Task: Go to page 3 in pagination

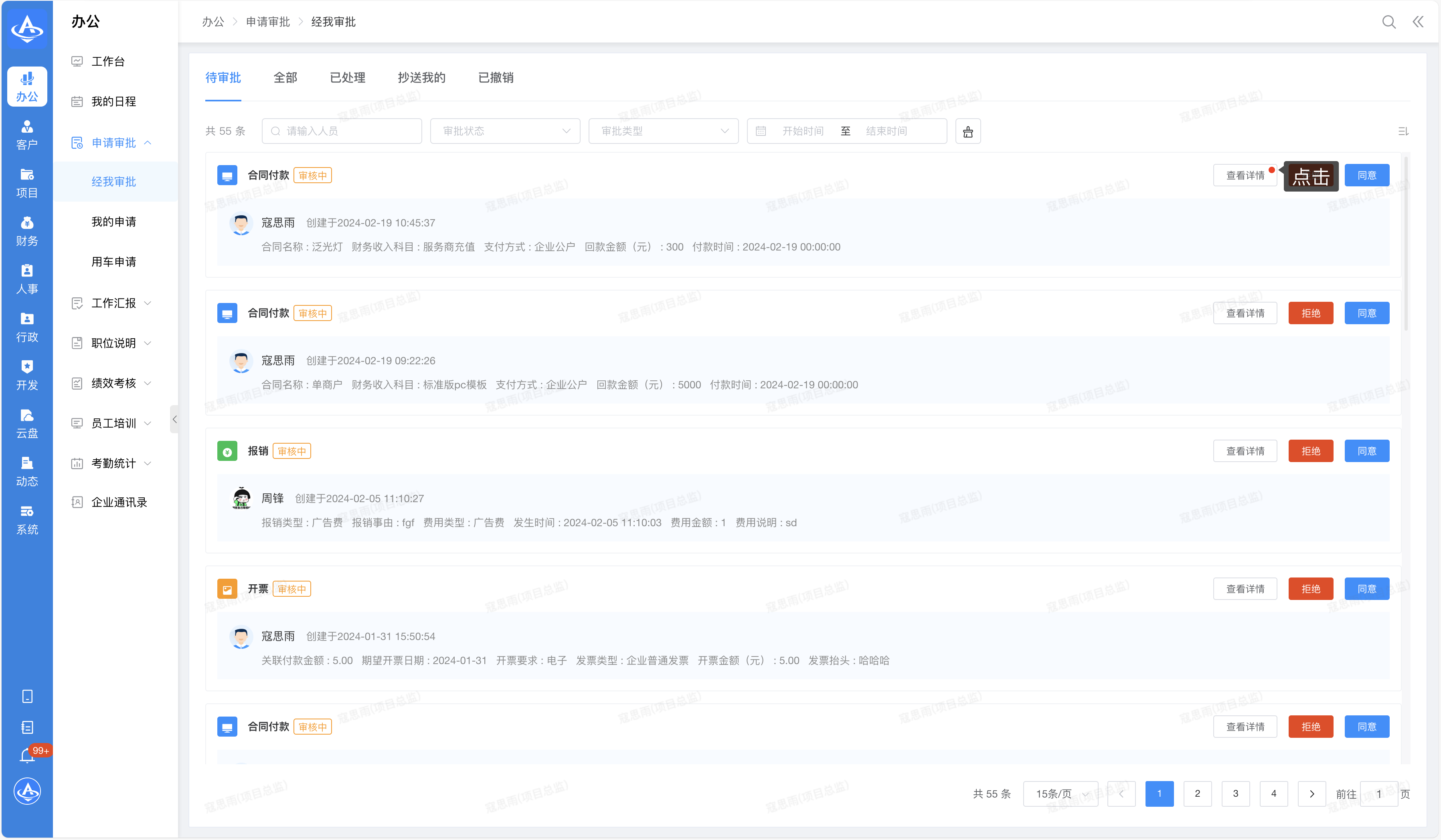Action: tap(1235, 794)
